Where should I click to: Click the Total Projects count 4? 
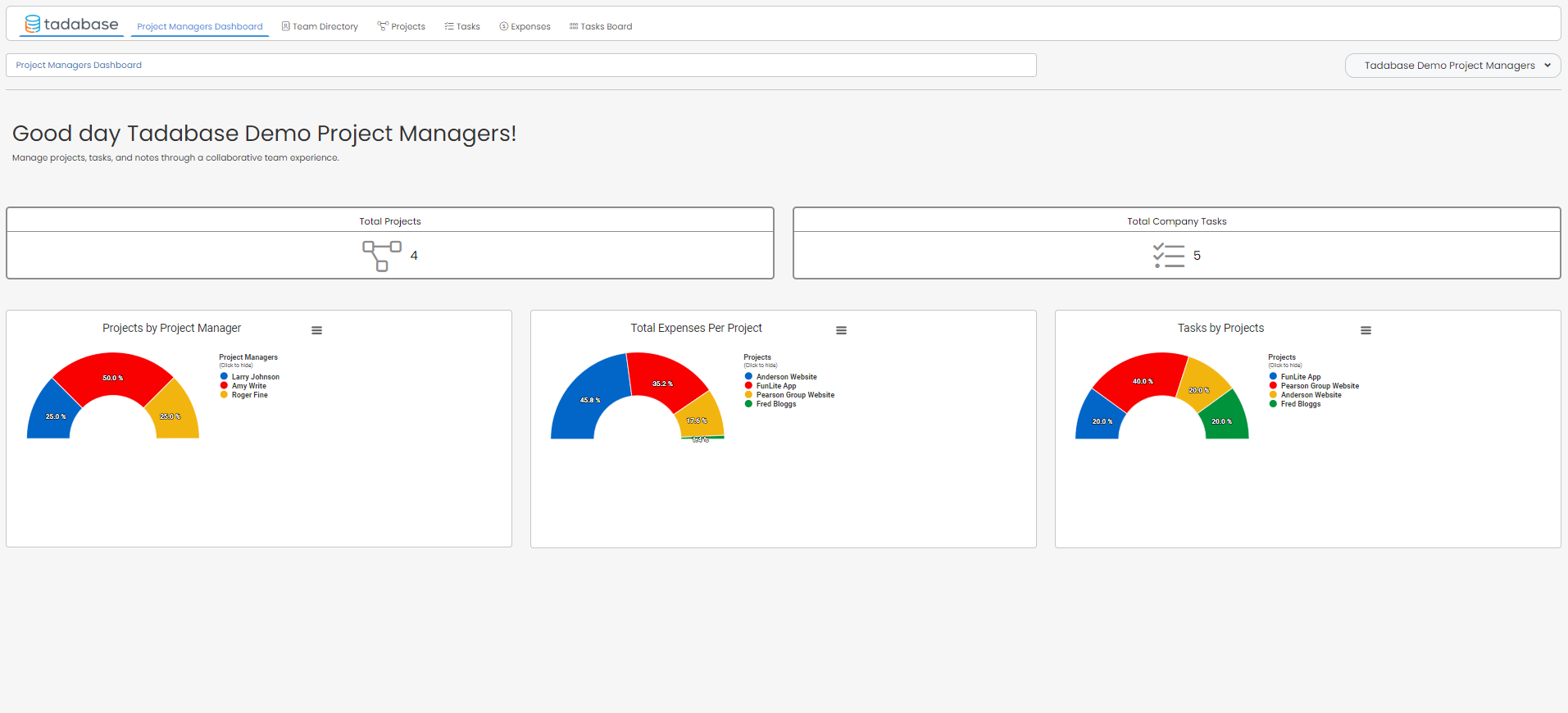point(414,256)
